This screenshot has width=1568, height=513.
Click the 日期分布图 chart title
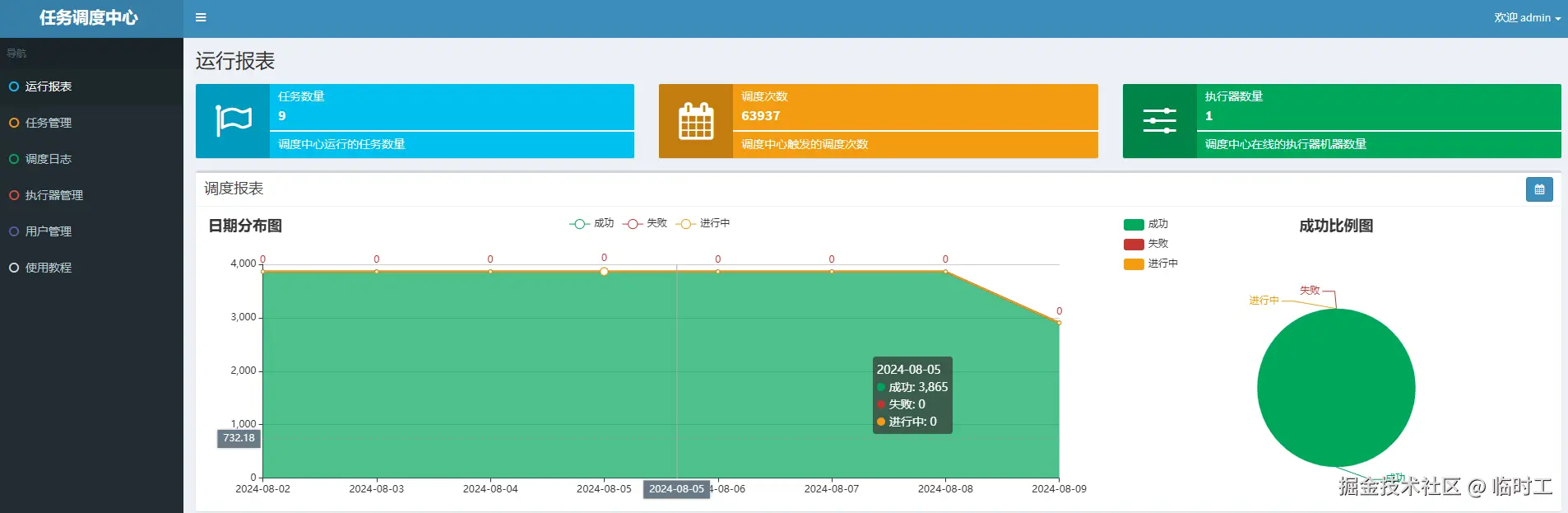(x=245, y=226)
